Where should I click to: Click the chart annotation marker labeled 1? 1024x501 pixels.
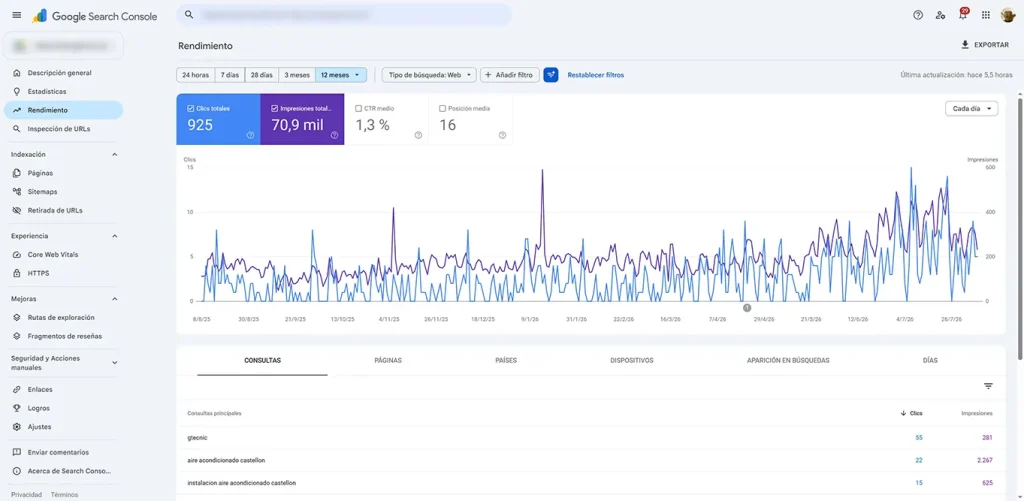(x=747, y=308)
